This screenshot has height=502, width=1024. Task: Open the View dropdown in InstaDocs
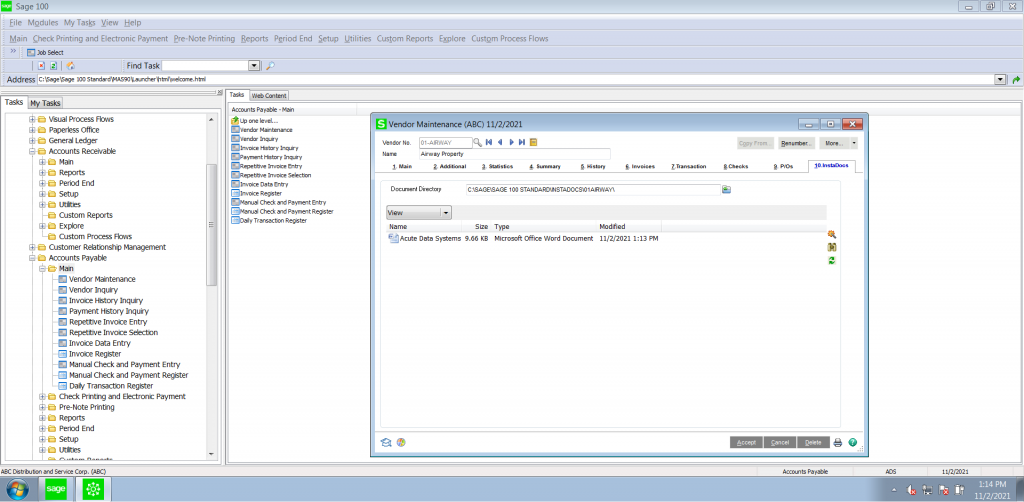click(x=445, y=212)
